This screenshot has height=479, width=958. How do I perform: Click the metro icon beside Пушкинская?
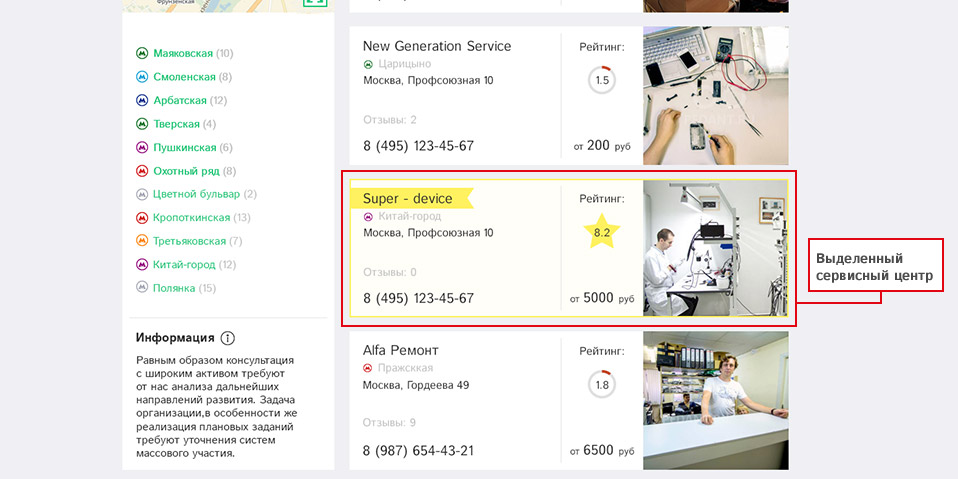coord(142,148)
